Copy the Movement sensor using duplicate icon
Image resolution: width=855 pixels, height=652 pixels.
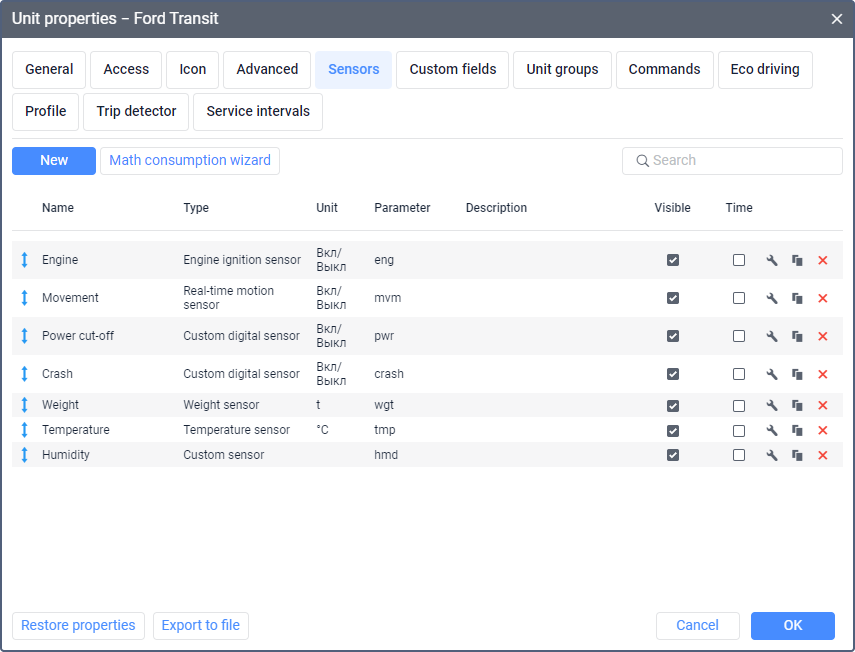[x=797, y=298]
